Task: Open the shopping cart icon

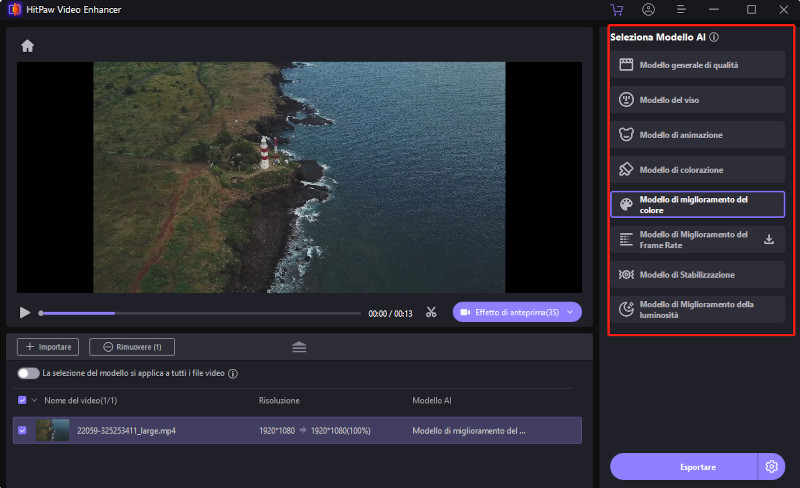Action: tap(616, 10)
